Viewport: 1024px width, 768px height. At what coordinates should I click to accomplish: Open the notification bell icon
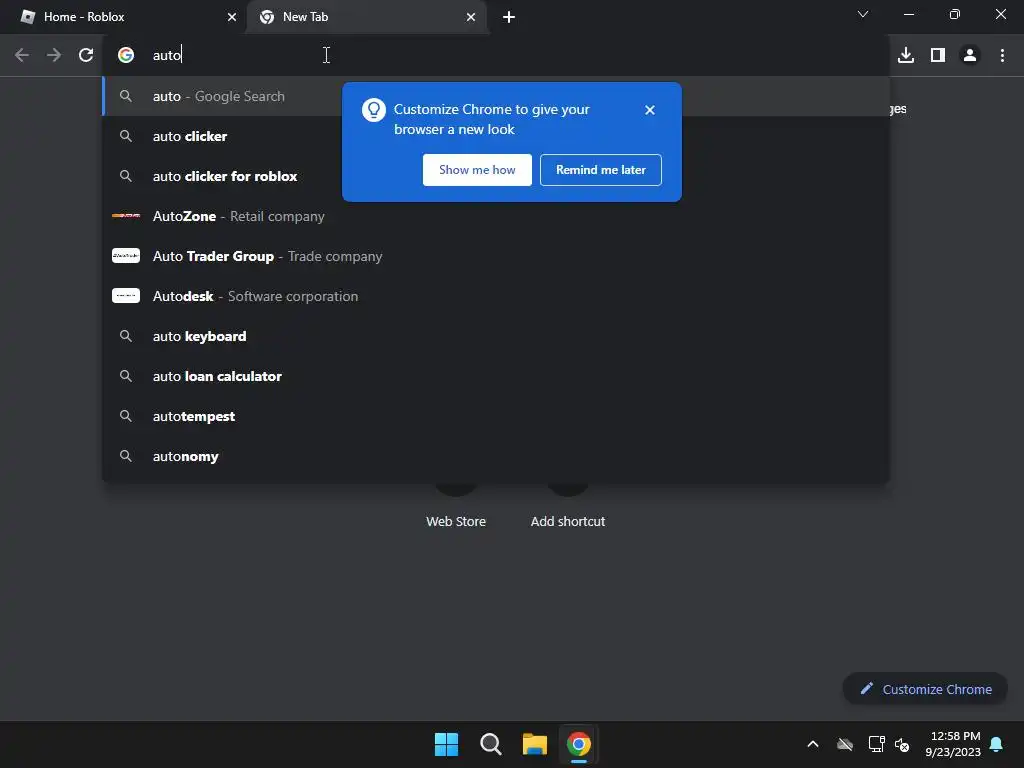(x=996, y=744)
